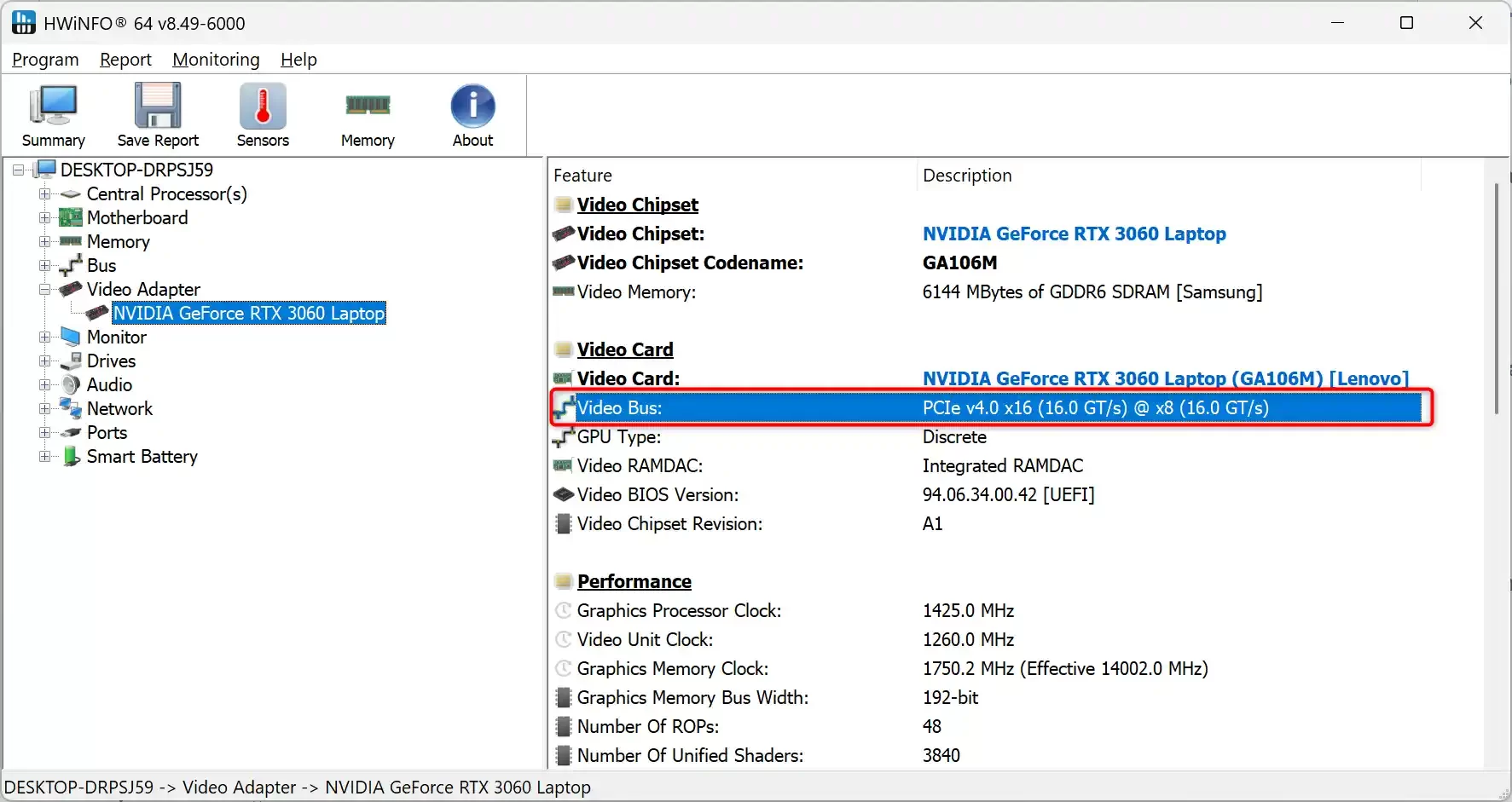Open the Memory toolbar icon
The height and width of the screenshot is (802, 1512).
click(368, 105)
